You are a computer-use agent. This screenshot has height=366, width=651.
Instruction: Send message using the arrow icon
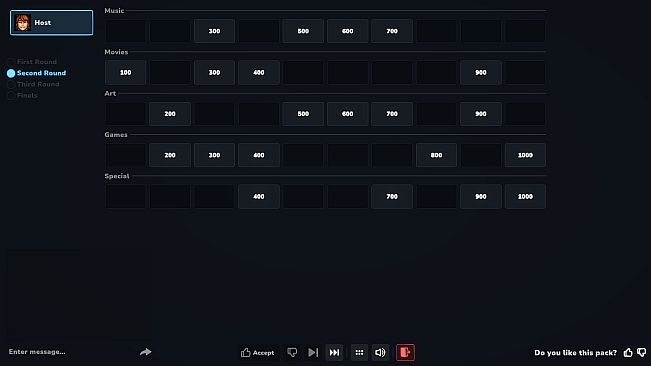[145, 352]
